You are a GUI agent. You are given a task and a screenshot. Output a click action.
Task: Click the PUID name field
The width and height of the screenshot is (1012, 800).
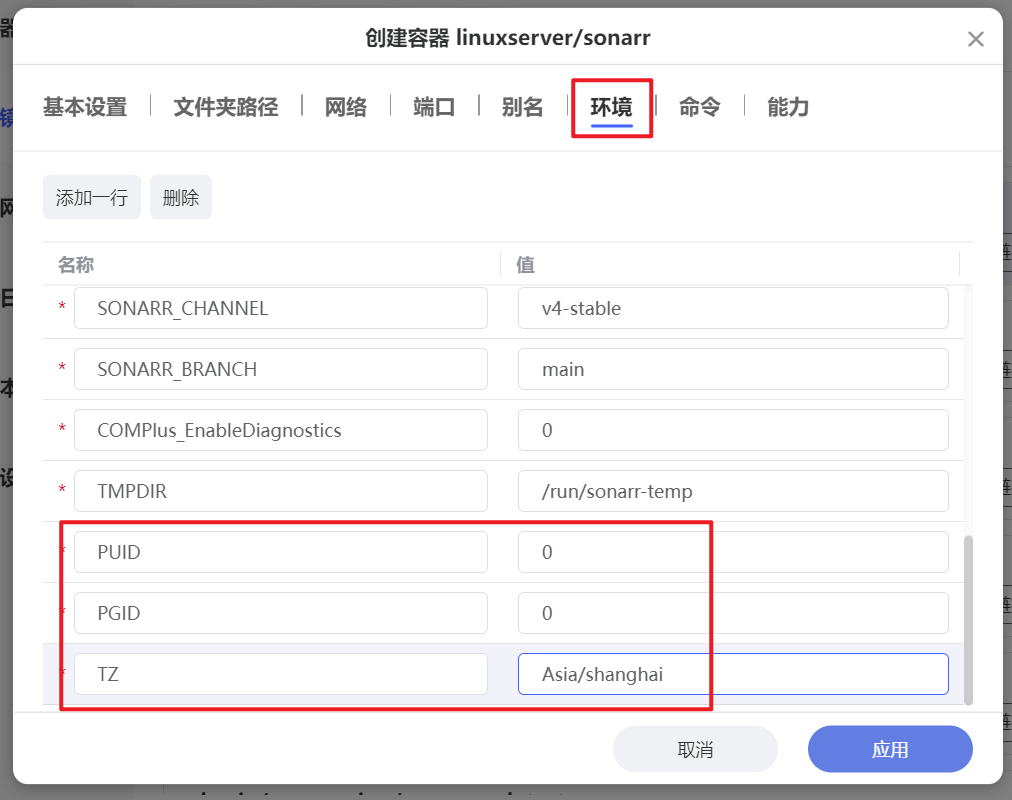[281, 552]
